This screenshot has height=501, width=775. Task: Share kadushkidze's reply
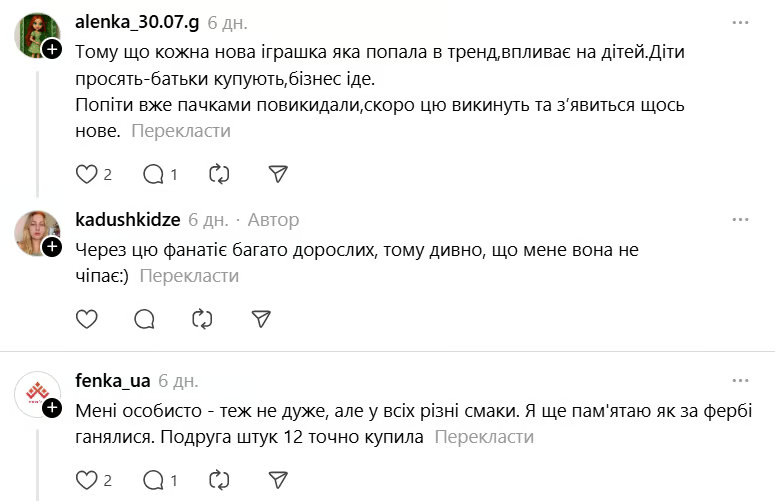[x=261, y=319]
